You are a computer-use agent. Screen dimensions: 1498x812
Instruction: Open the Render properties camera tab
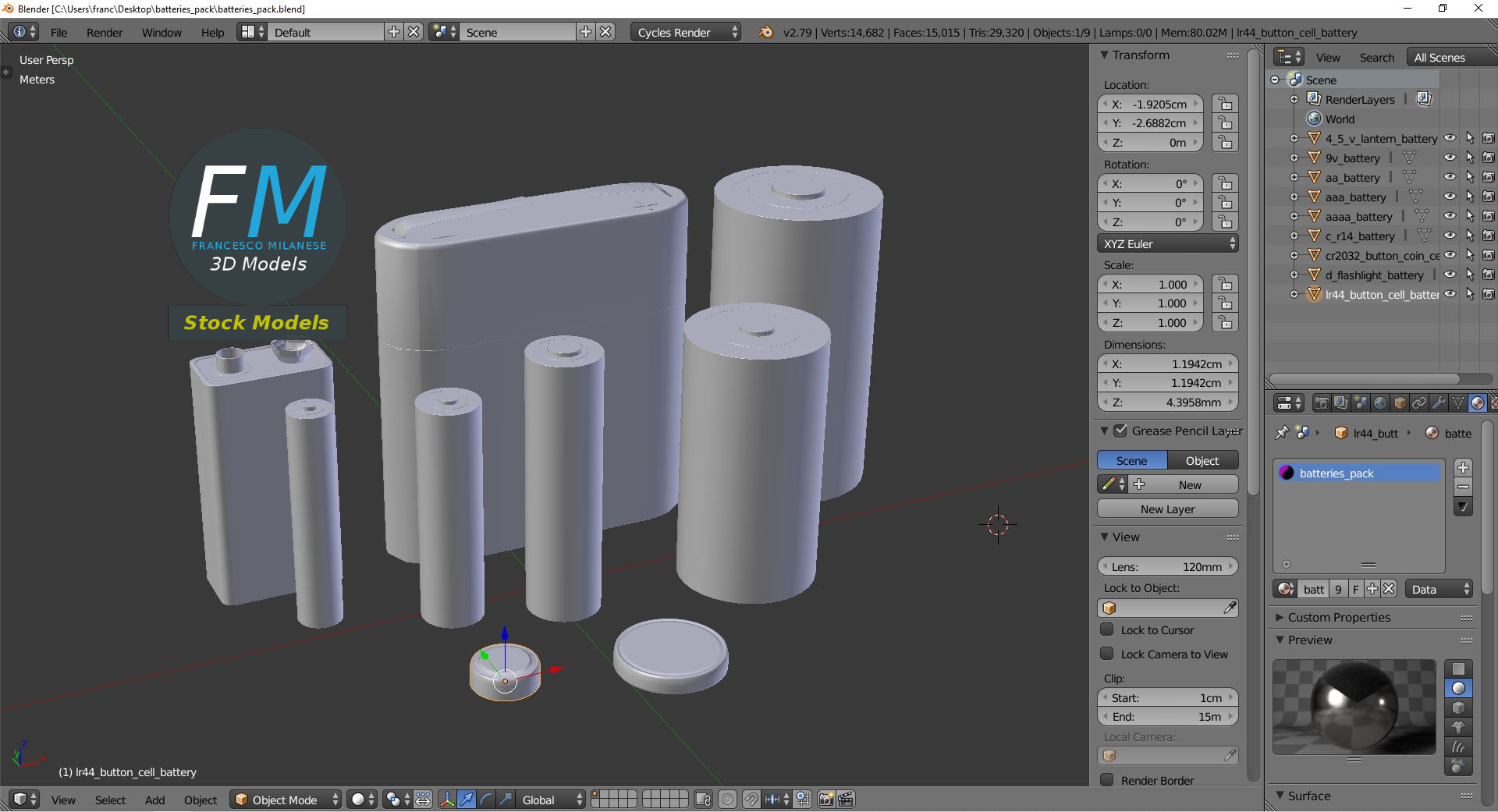pos(1322,403)
